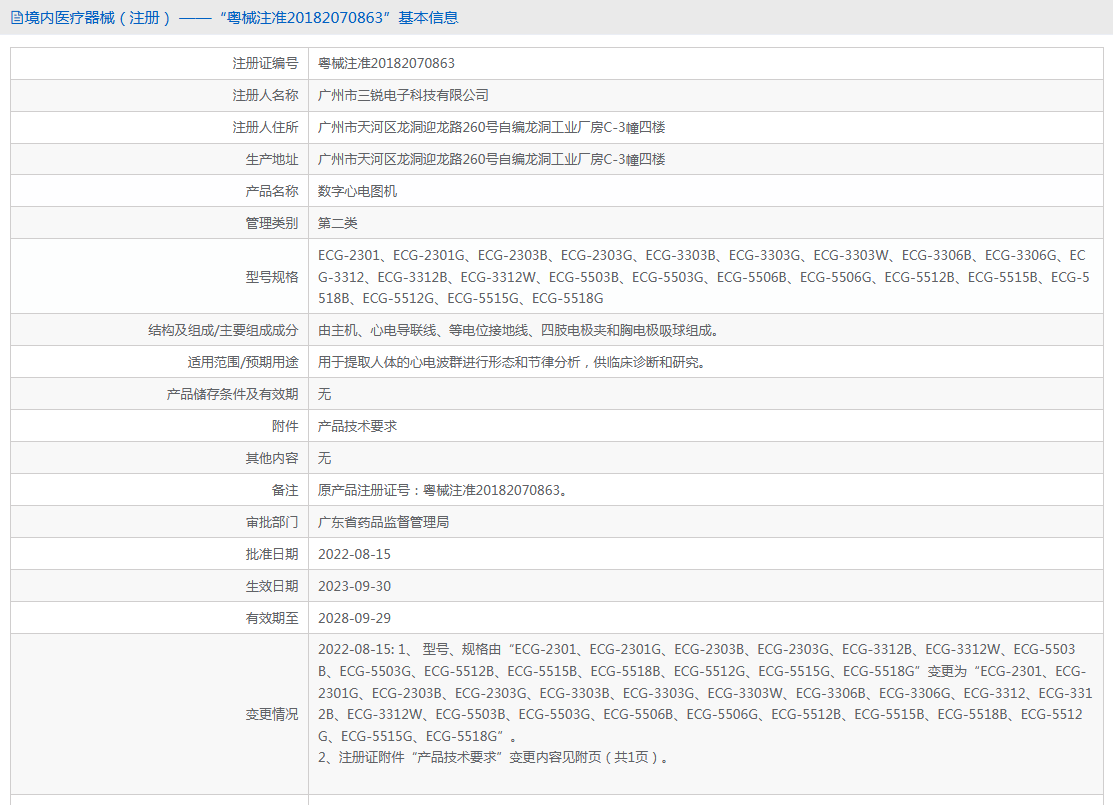The image size is (1113, 805).
Task: Click the 注册人名称 label
Action: [265, 95]
